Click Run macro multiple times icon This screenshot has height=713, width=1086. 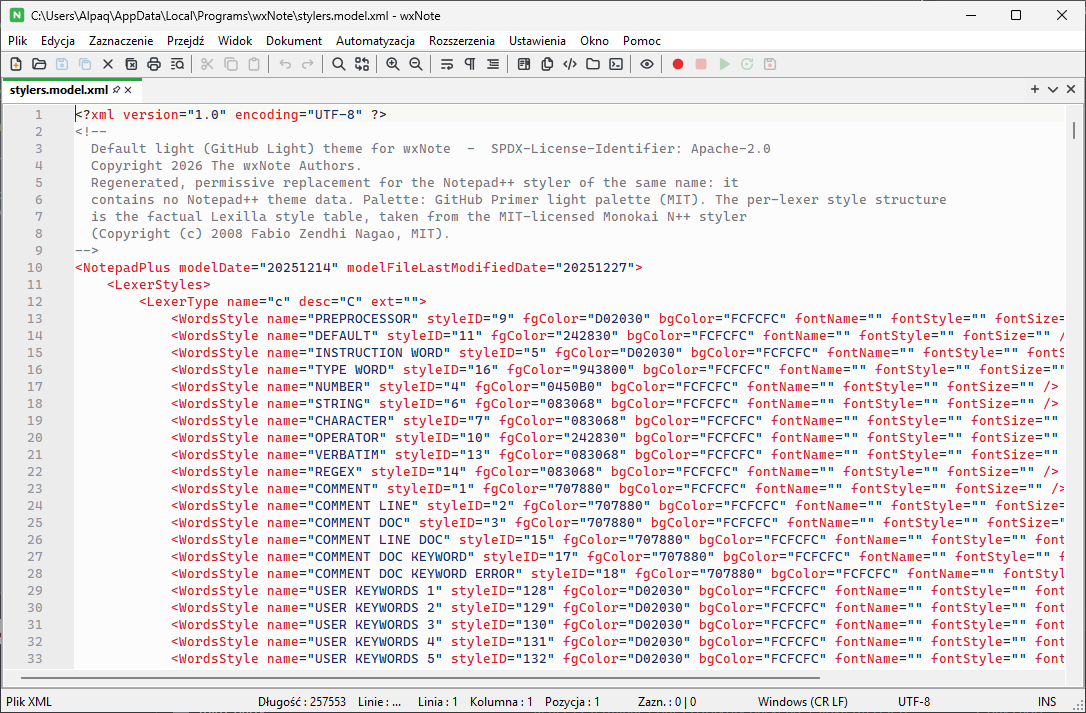tap(747, 64)
